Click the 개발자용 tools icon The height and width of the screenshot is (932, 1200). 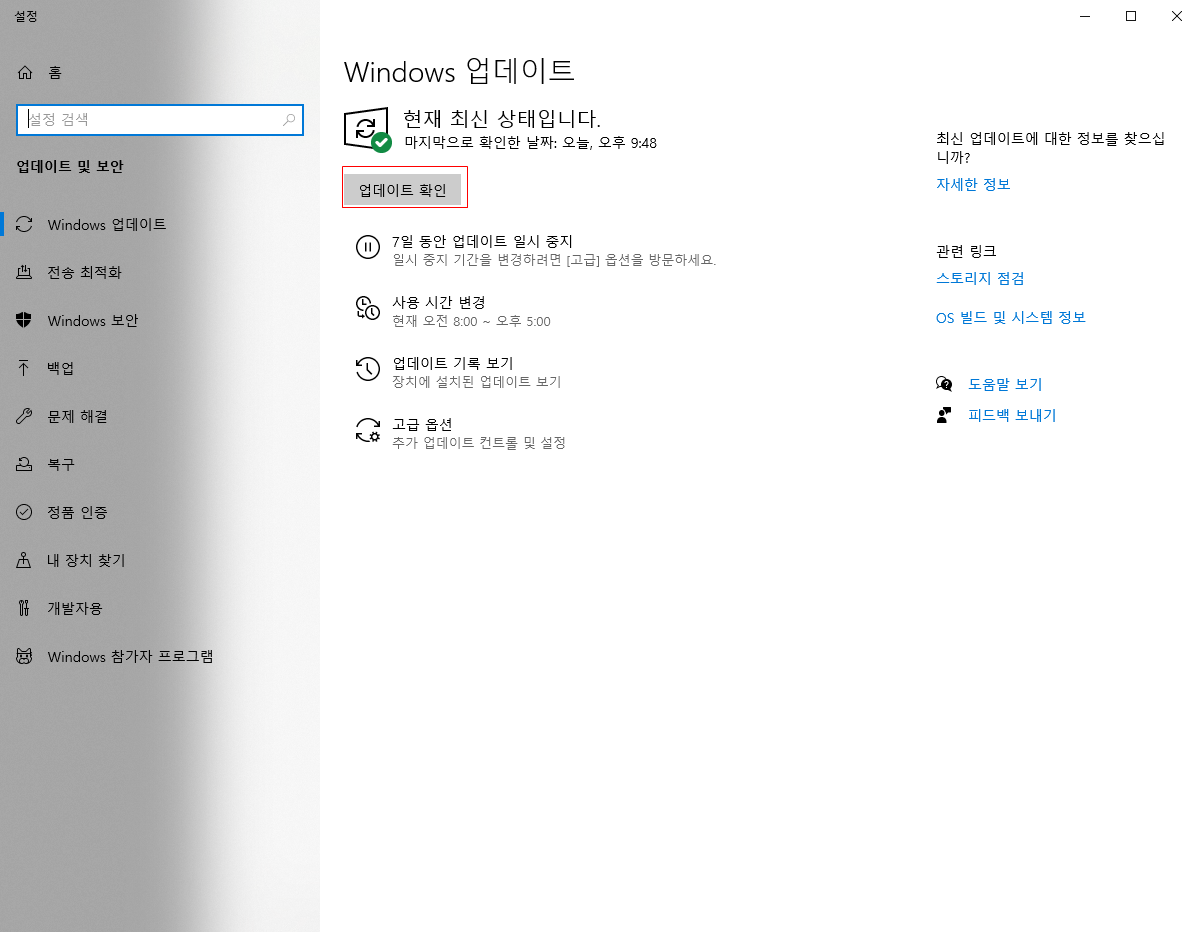click(x=25, y=608)
